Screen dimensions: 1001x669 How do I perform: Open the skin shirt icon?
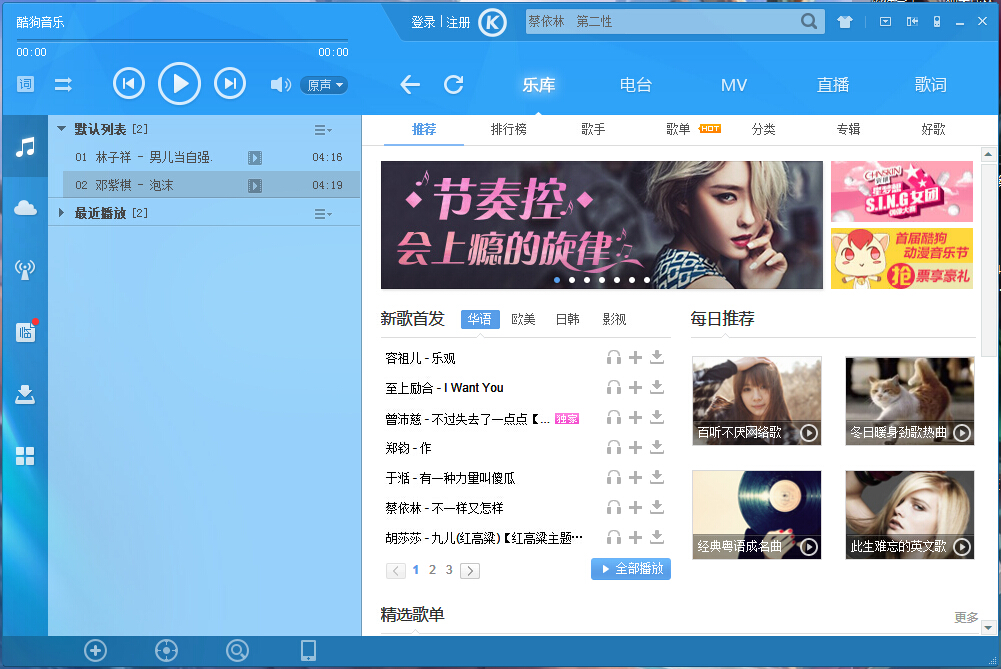(845, 22)
